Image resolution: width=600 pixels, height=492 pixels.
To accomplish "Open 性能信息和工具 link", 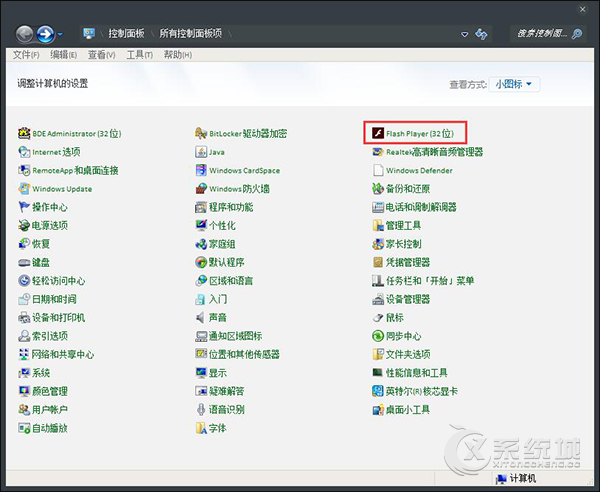I will pos(417,373).
